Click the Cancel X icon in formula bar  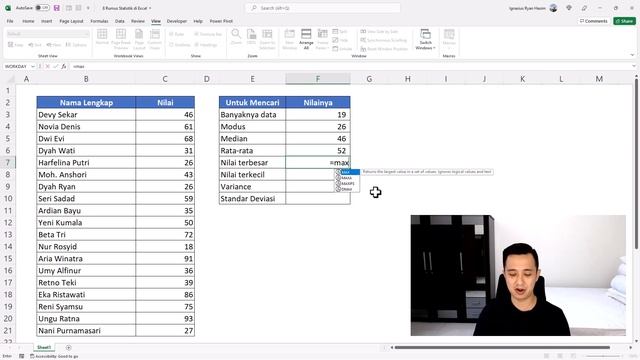[x=48, y=66]
